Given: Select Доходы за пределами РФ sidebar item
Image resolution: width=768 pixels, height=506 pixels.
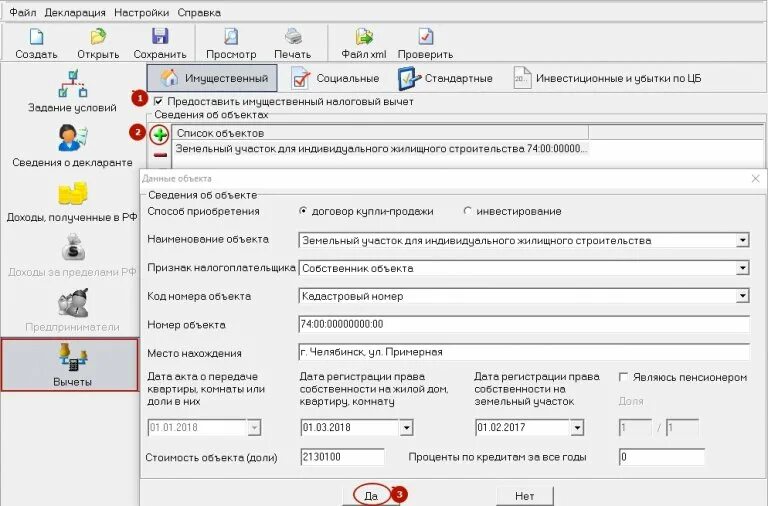Looking at the screenshot, I should pyautogui.click(x=72, y=256).
